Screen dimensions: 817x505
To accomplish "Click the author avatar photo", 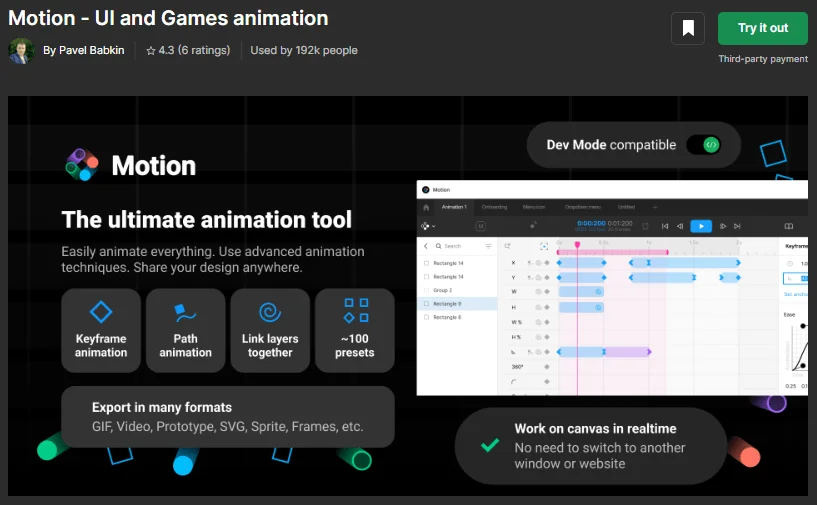I will pyautogui.click(x=21, y=51).
